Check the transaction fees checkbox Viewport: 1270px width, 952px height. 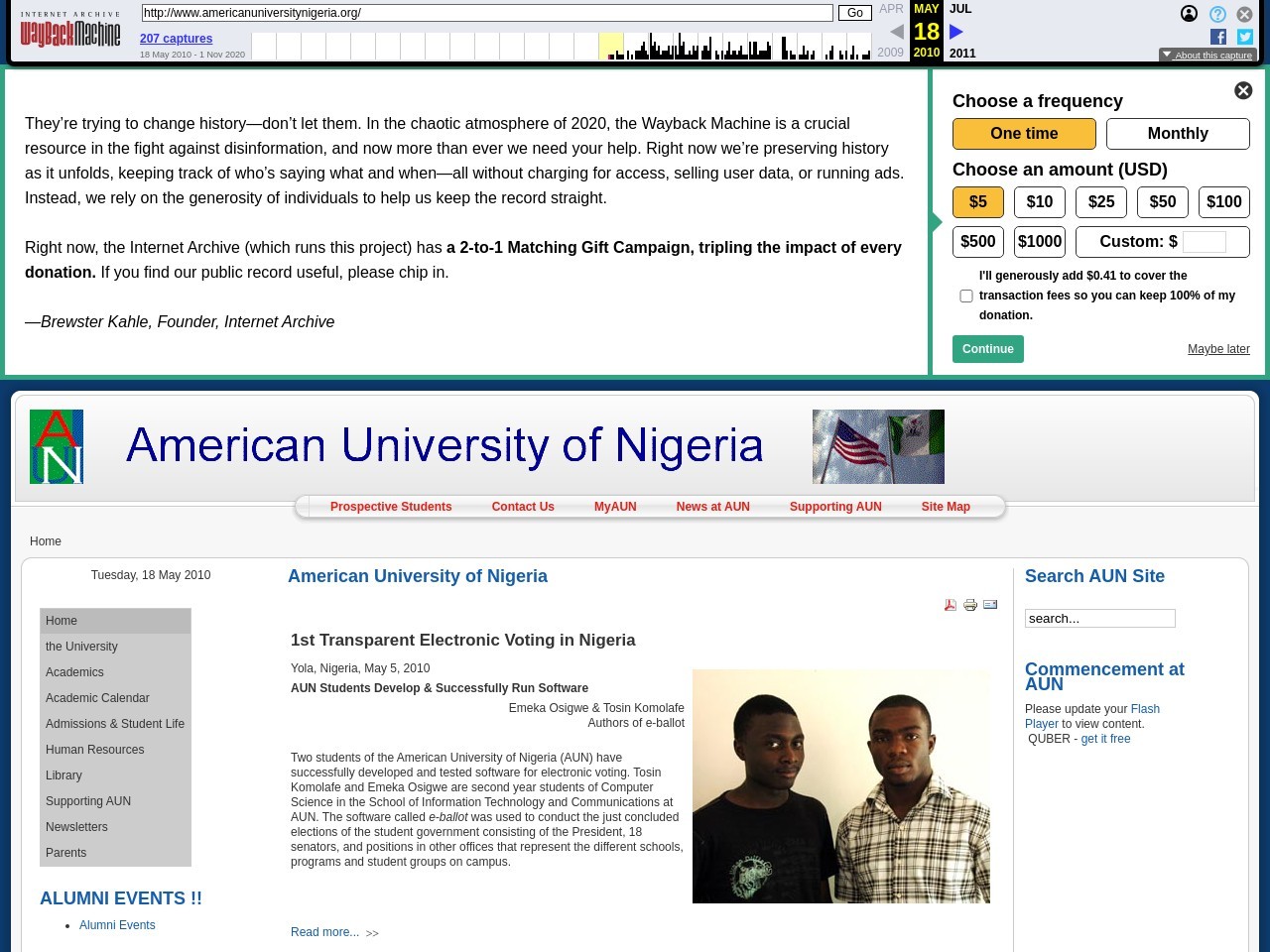click(966, 296)
